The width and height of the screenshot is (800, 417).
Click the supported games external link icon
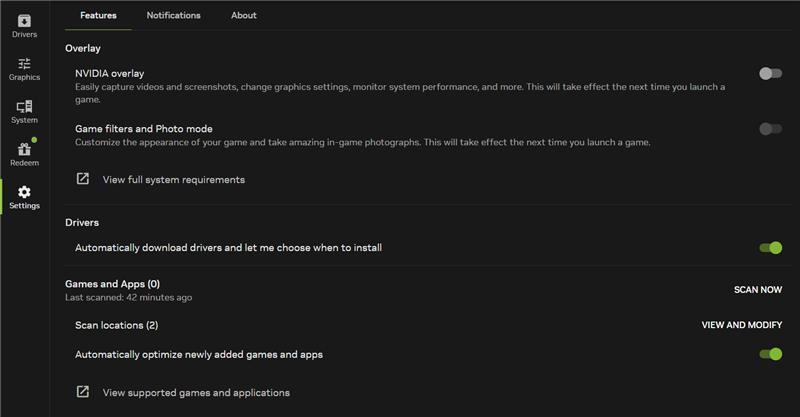point(83,391)
